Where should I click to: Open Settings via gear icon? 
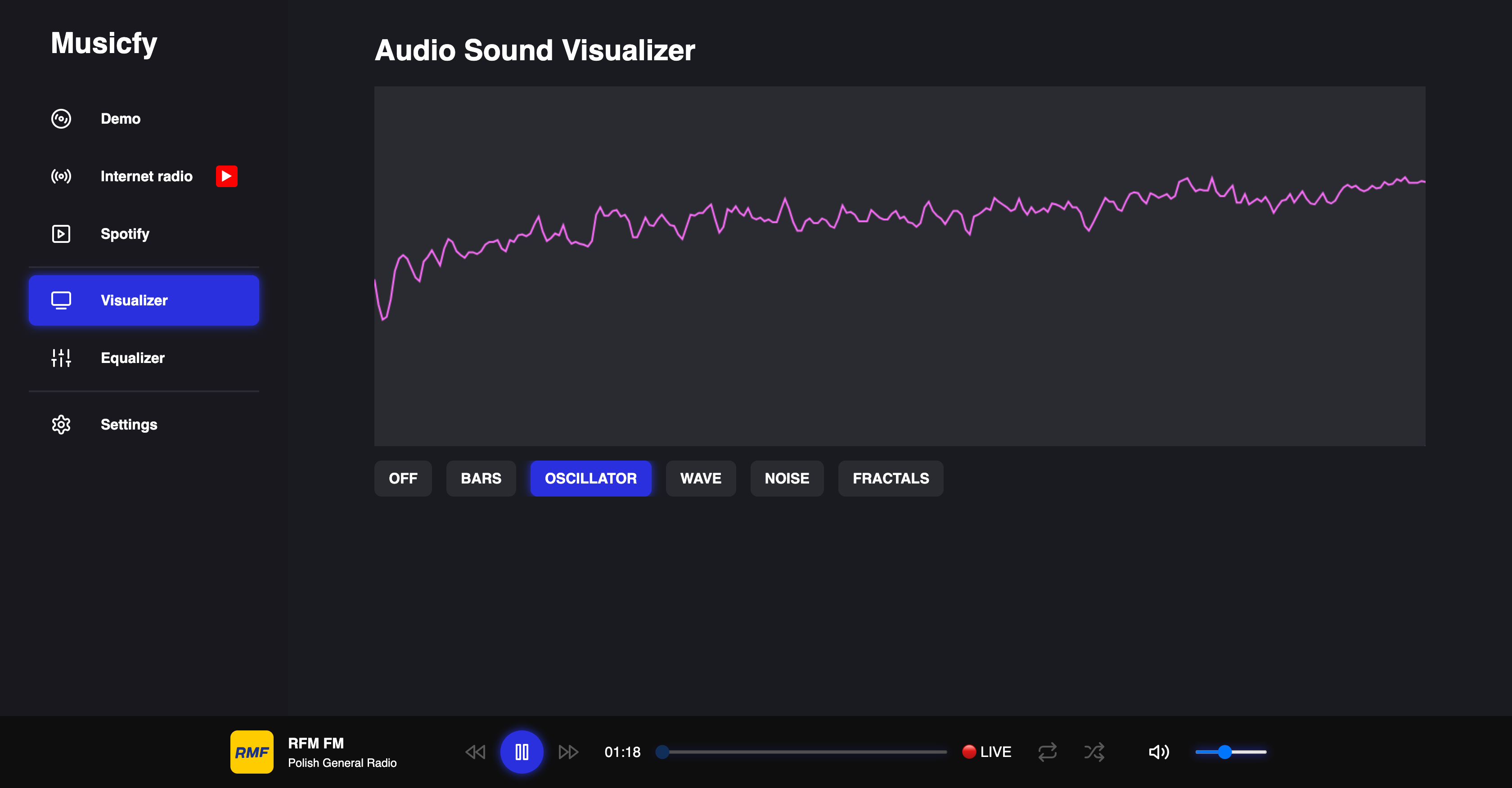[61, 424]
